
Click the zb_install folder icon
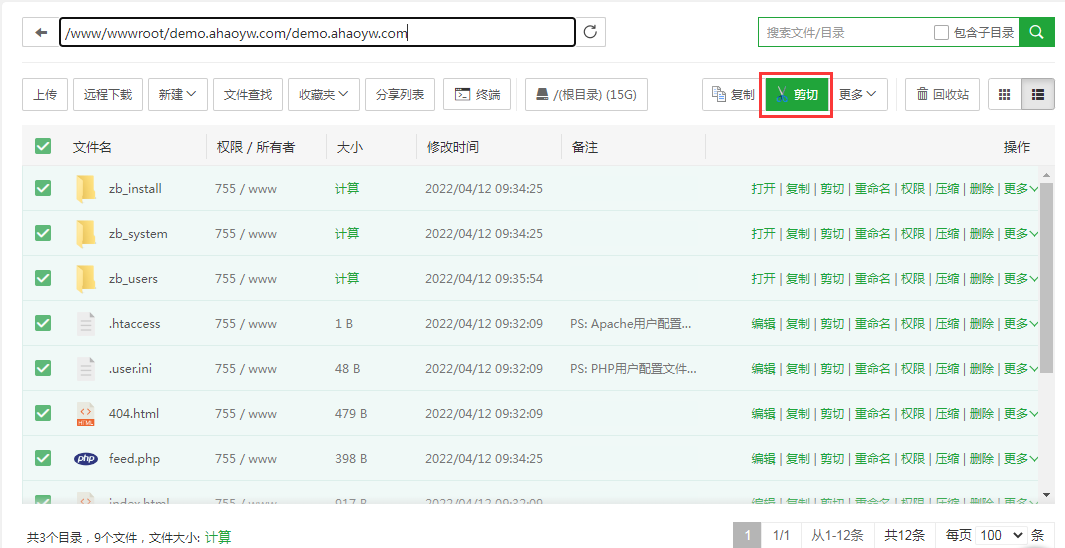(86, 188)
